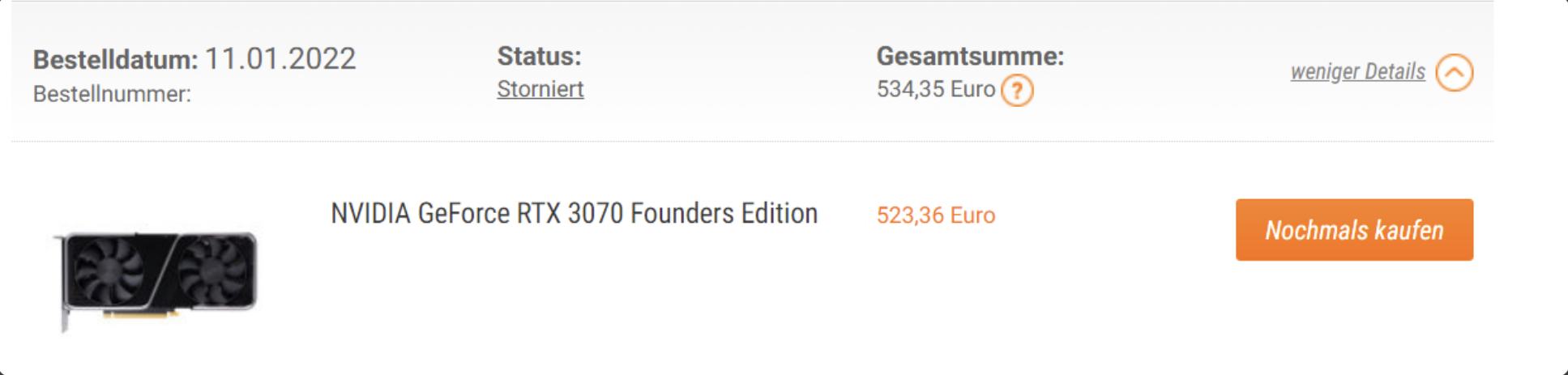Open the 'Storniert' status link
The height and width of the screenshot is (375, 1568).
(540, 89)
